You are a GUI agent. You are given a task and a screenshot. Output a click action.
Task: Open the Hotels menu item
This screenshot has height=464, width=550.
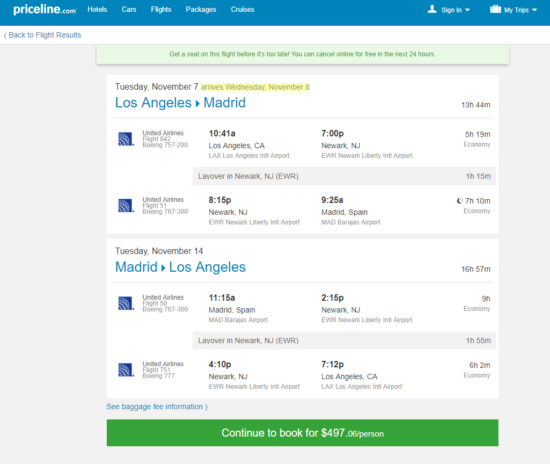[97, 9]
